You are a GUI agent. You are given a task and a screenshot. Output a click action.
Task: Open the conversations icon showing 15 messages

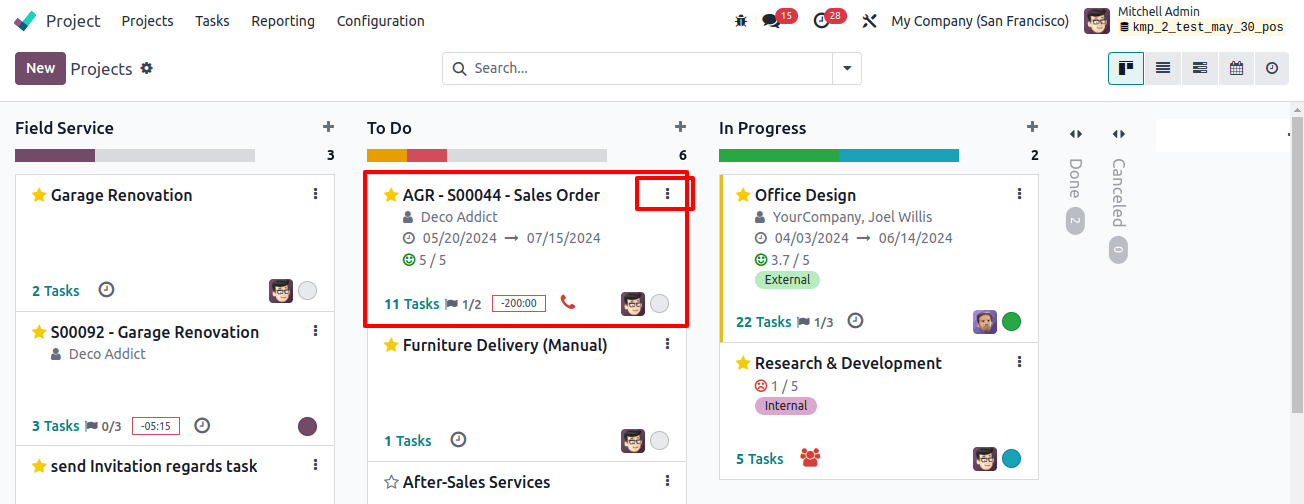(771, 20)
